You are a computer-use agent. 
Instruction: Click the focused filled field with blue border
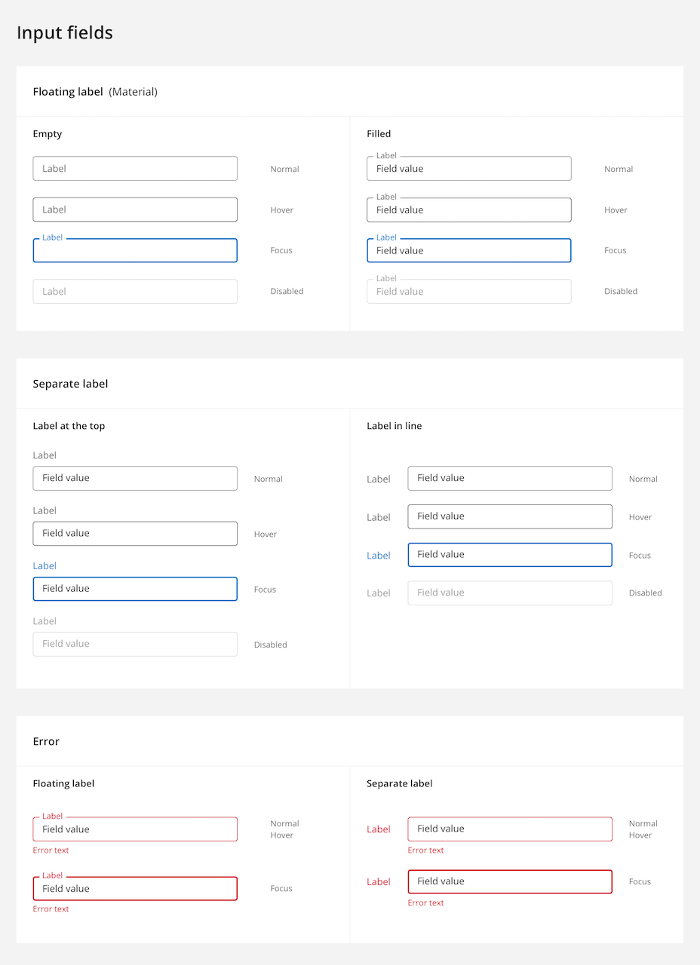[x=468, y=250]
